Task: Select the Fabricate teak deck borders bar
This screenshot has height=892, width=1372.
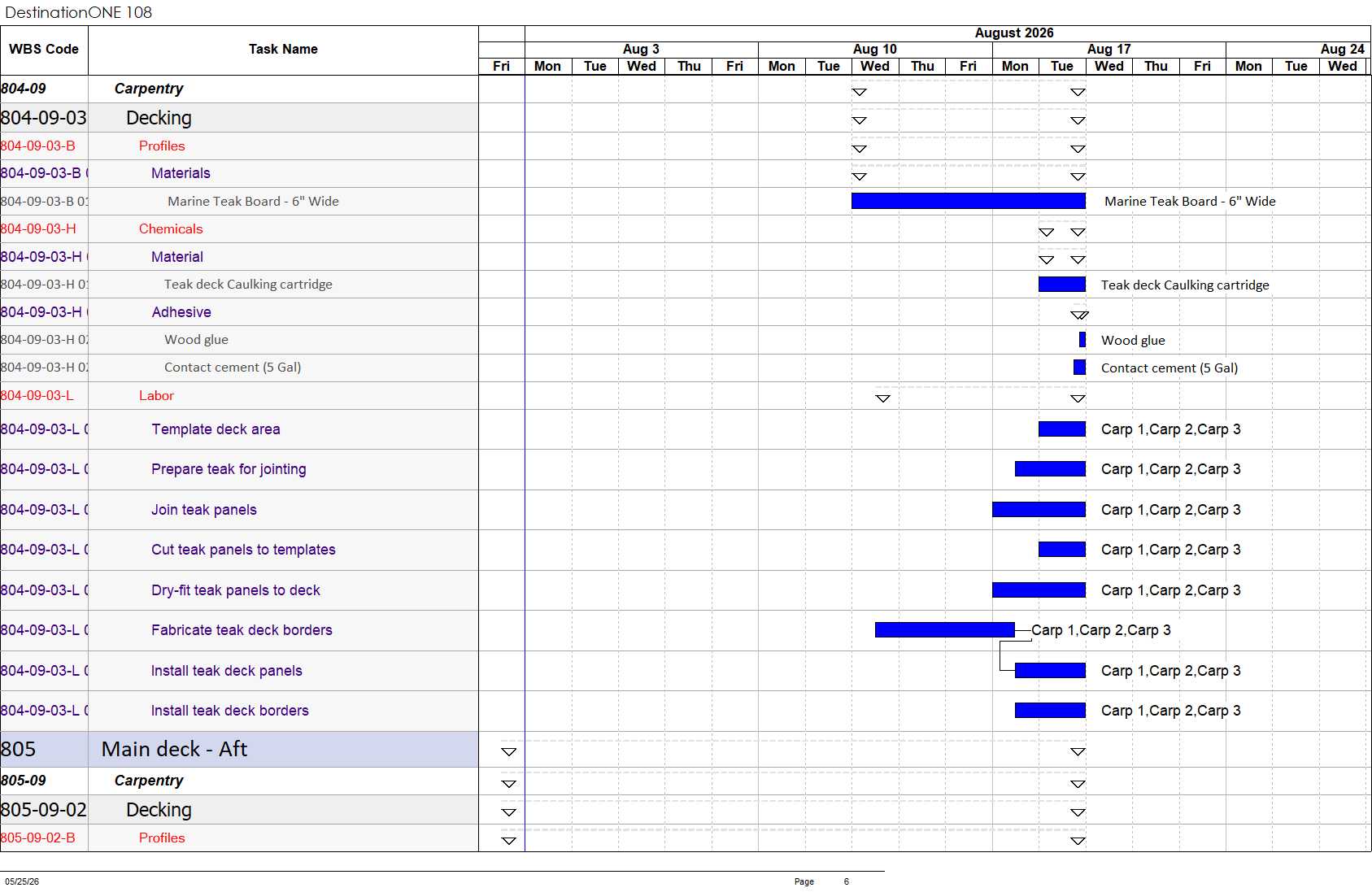Action: click(945, 630)
